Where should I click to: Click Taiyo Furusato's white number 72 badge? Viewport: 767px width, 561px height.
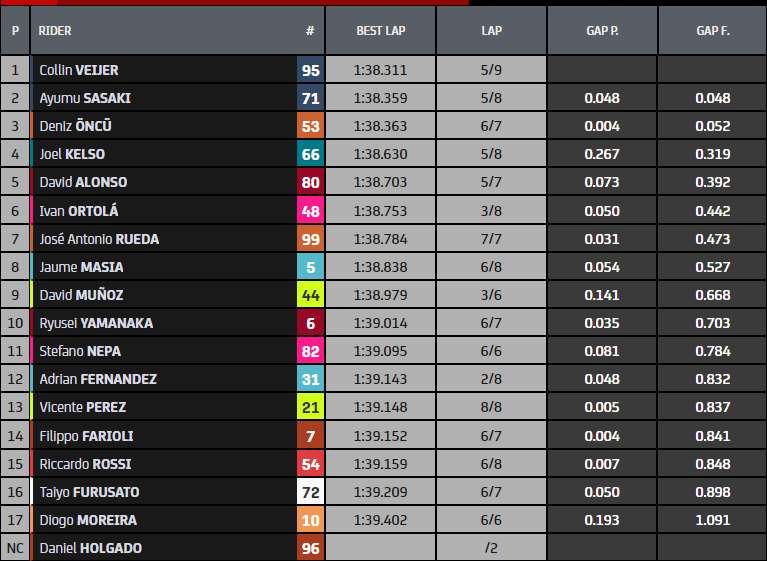pyautogui.click(x=310, y=492)
